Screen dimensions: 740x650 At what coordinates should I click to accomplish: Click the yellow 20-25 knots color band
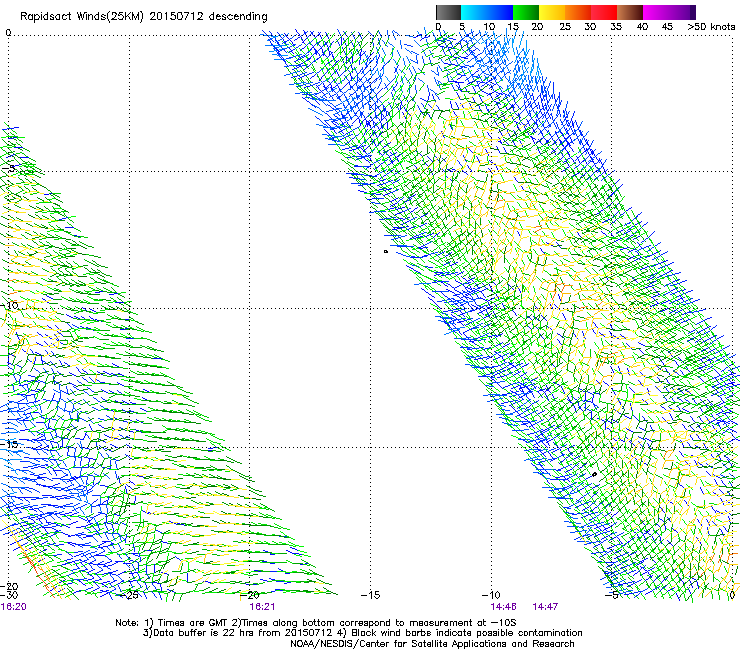point(552,12)
